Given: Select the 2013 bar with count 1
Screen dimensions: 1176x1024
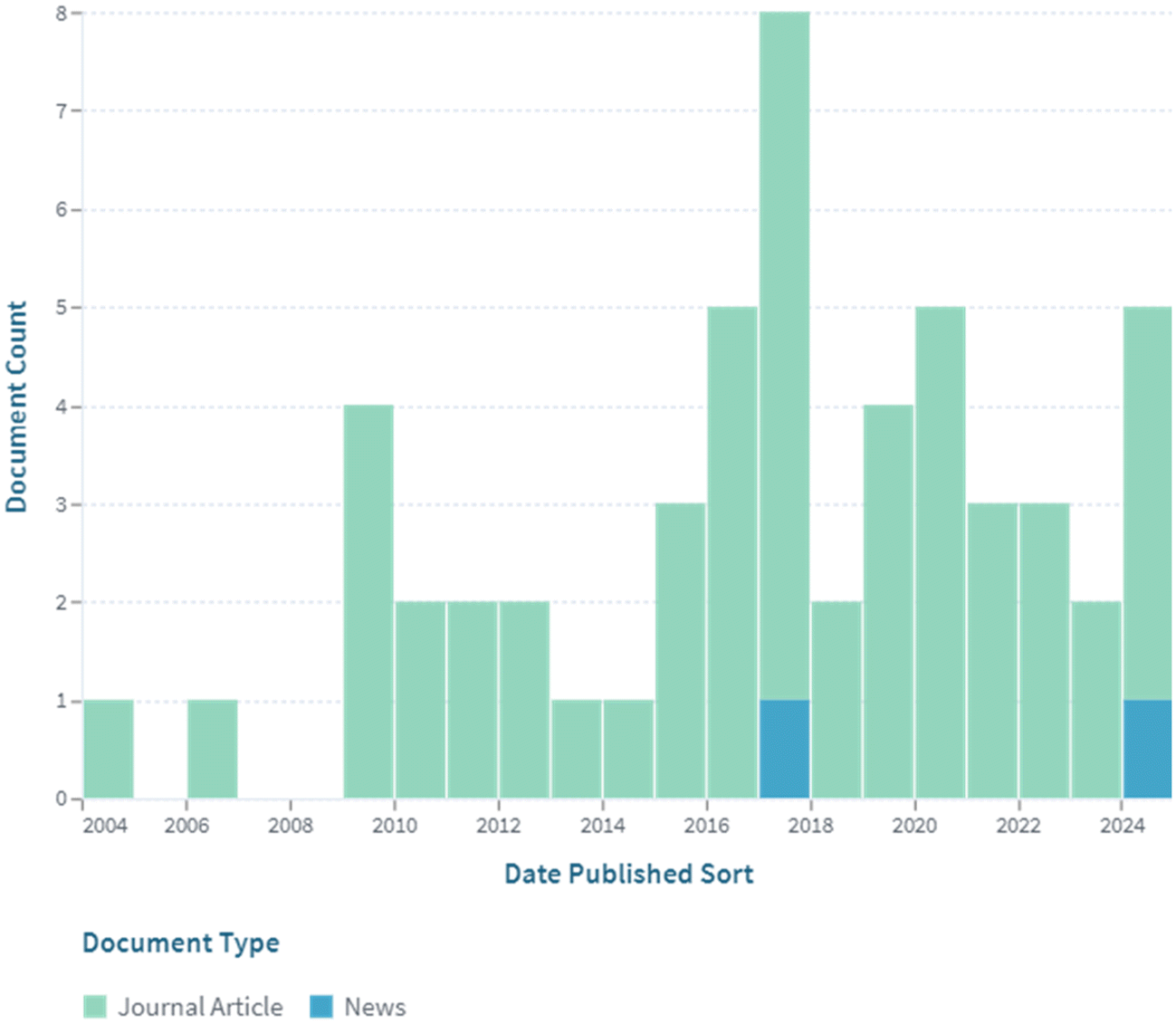Looking at the screenshot, I should pyautogui.click(x=577, y=749).
